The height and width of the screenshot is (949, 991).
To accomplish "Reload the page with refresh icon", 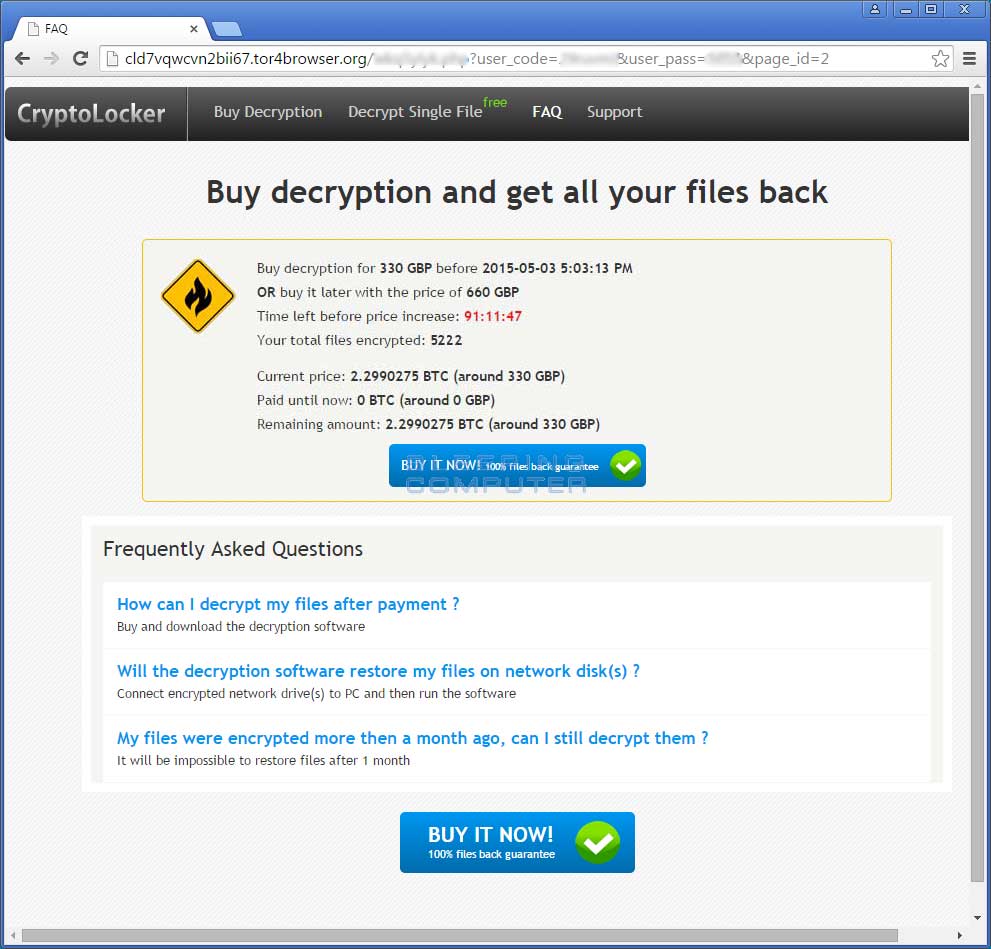I will [x=80, y=59].
